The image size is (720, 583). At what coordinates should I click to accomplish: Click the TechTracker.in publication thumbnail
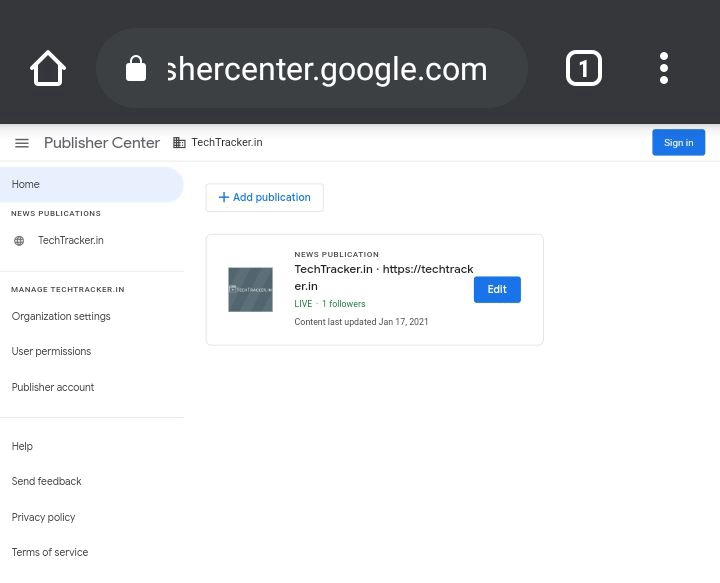tap(250, 290)
